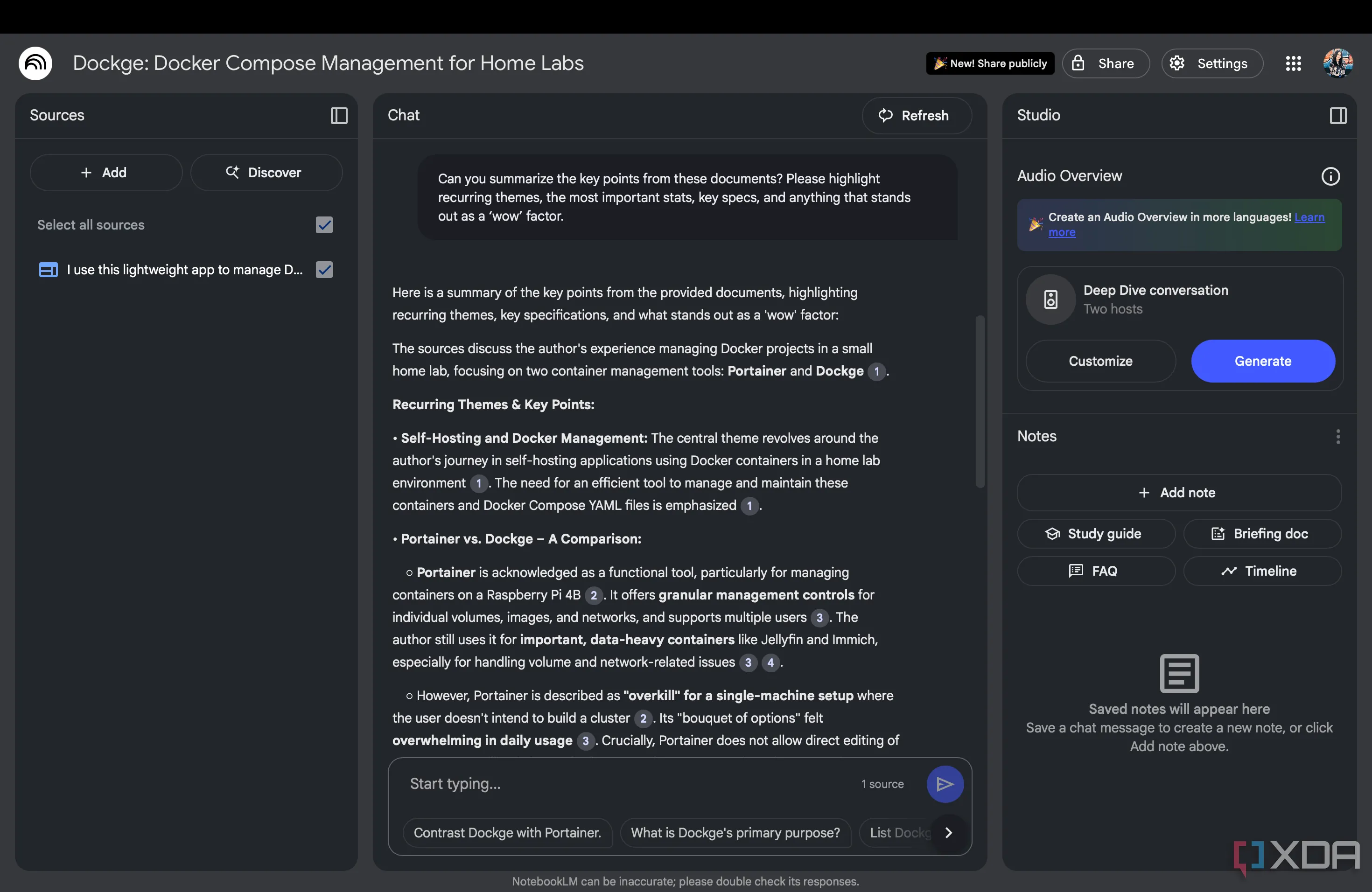Toggle Select all sources checkbox

pyautogui.click(x=324, y=225)
